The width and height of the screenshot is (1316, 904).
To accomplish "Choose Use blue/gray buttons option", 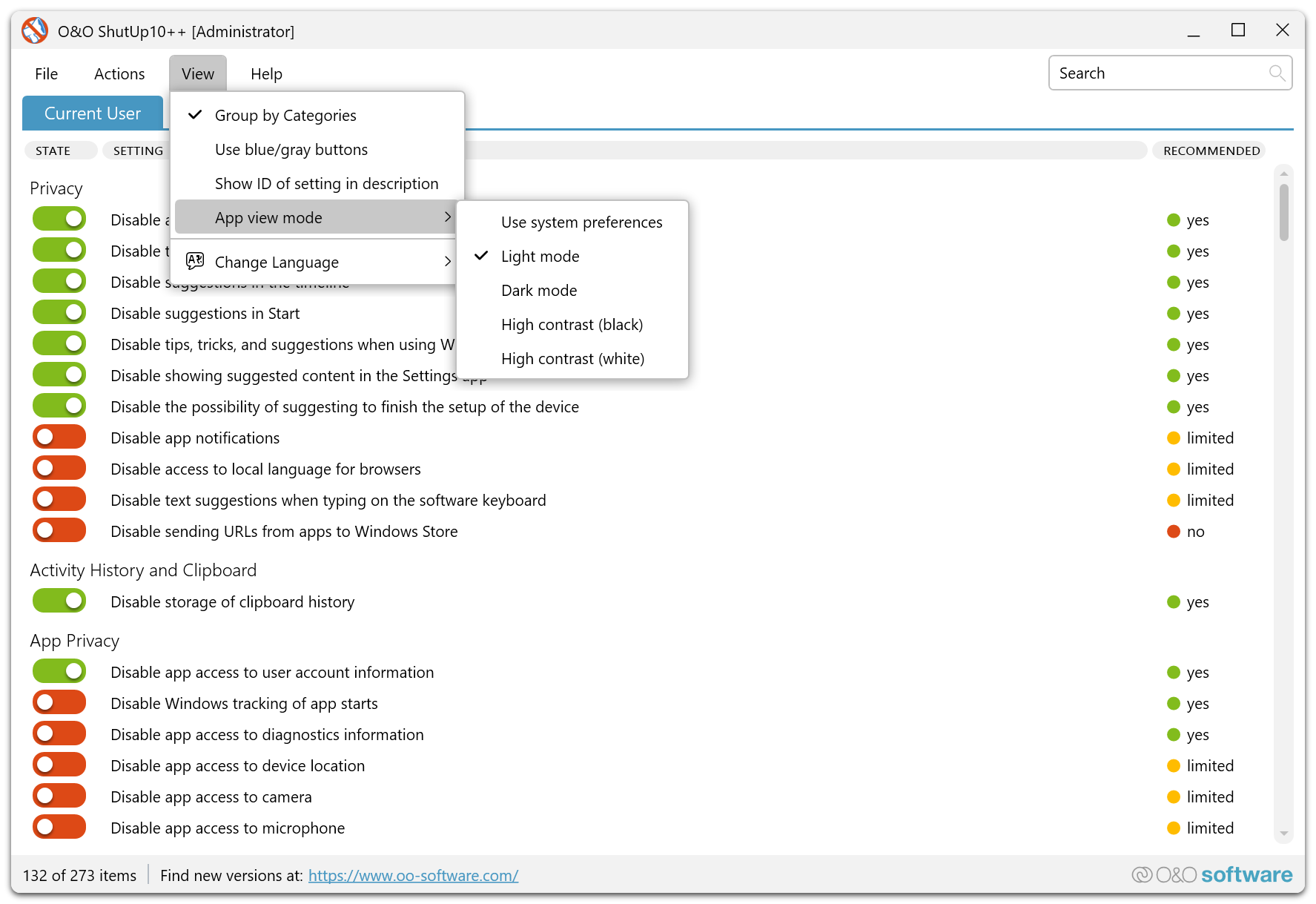I will tap(291, 150).
